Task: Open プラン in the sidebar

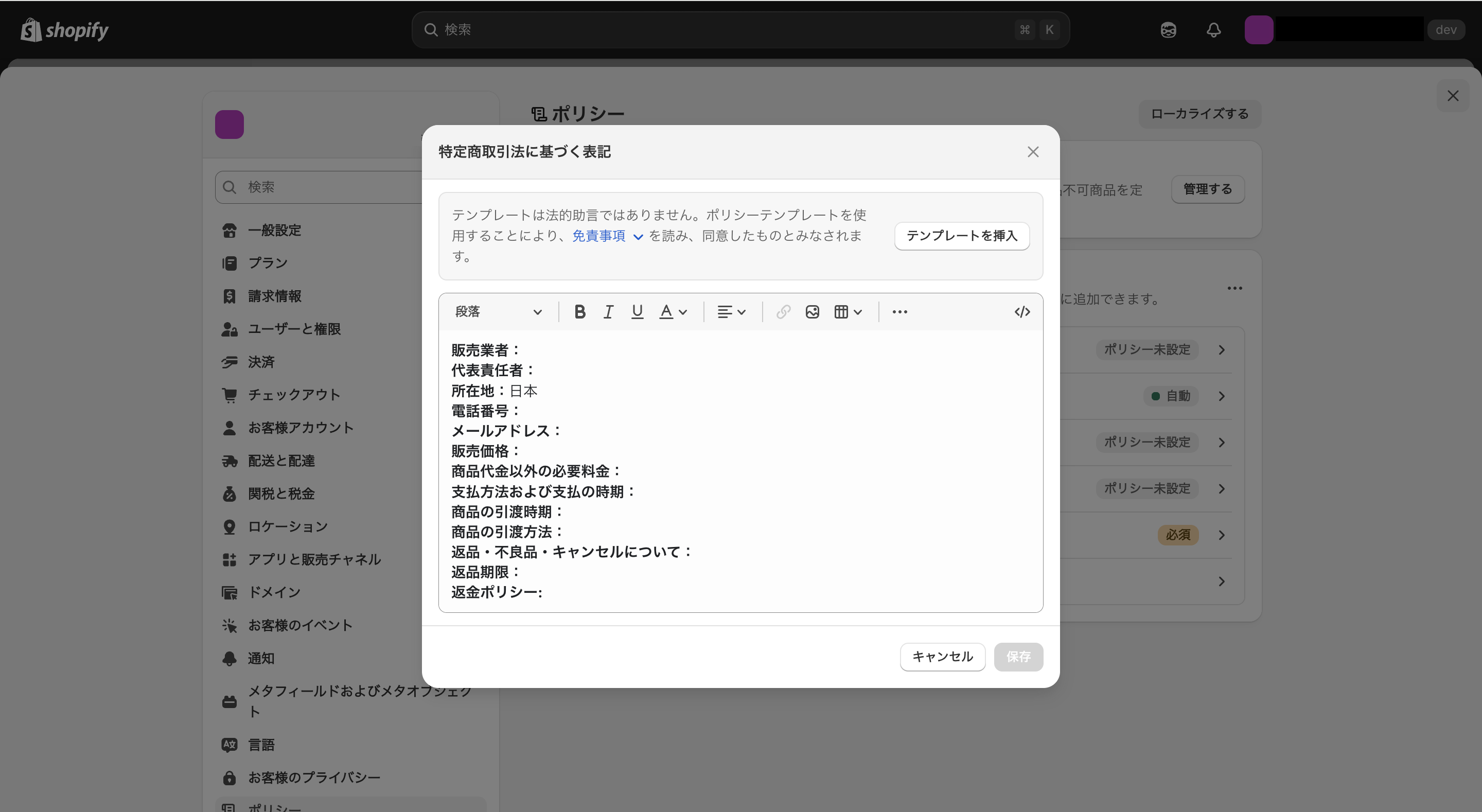Action: pos(268,263)
